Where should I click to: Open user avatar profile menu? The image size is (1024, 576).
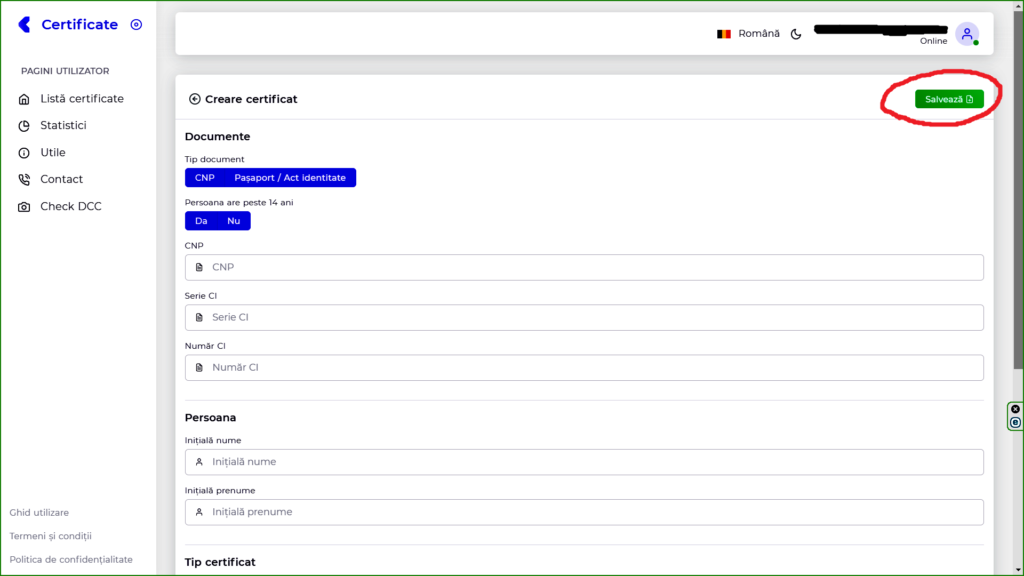tap(966, 34)
